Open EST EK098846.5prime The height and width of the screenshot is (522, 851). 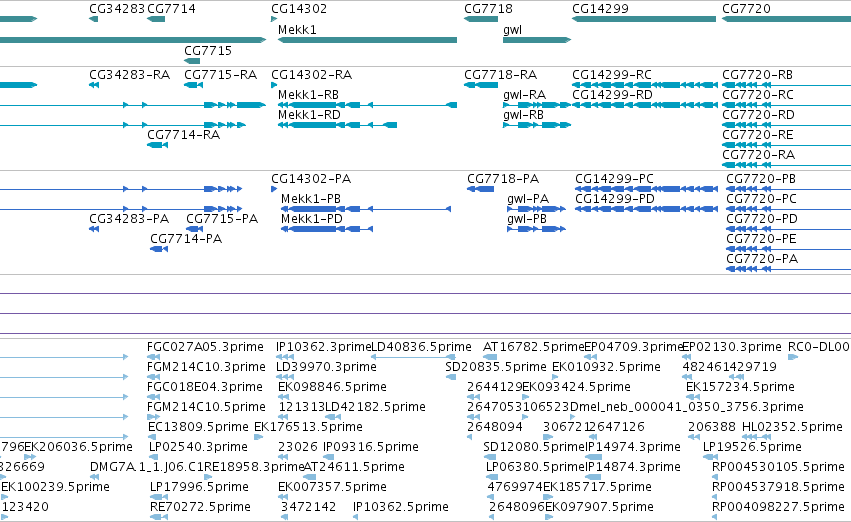point(332,387)
